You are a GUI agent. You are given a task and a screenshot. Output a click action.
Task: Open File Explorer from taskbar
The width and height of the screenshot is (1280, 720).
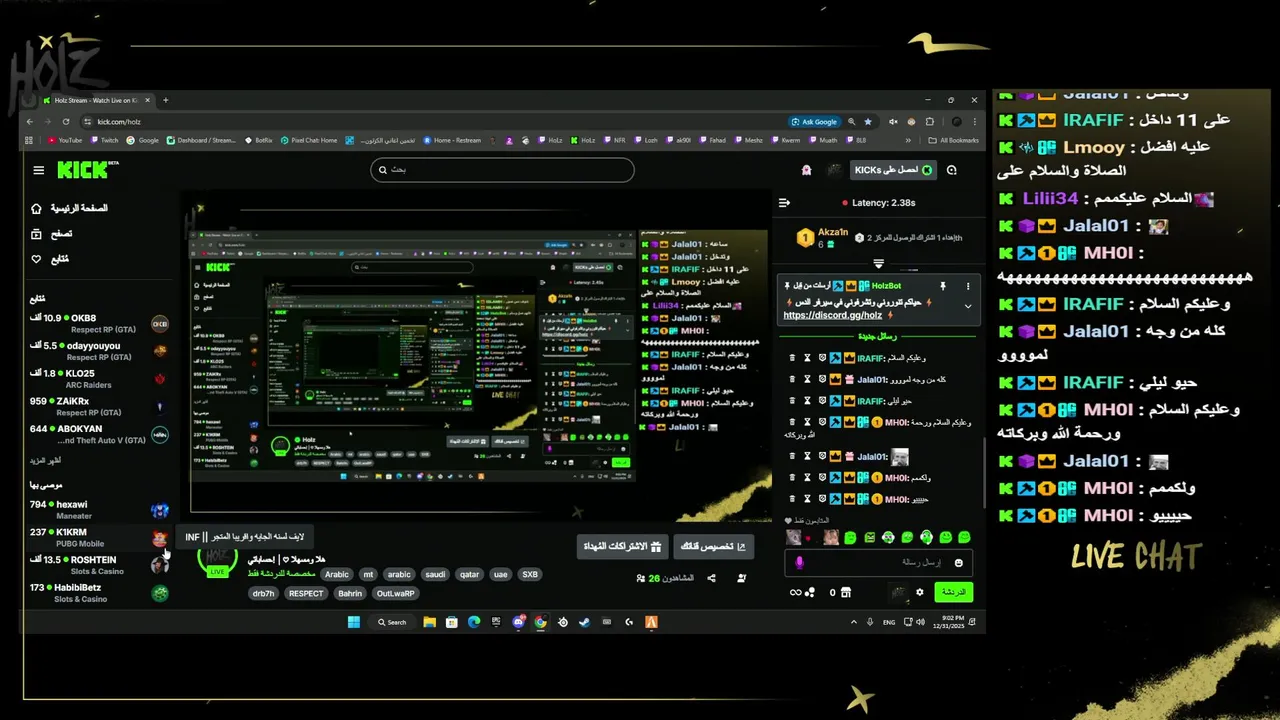pos(429,622)
